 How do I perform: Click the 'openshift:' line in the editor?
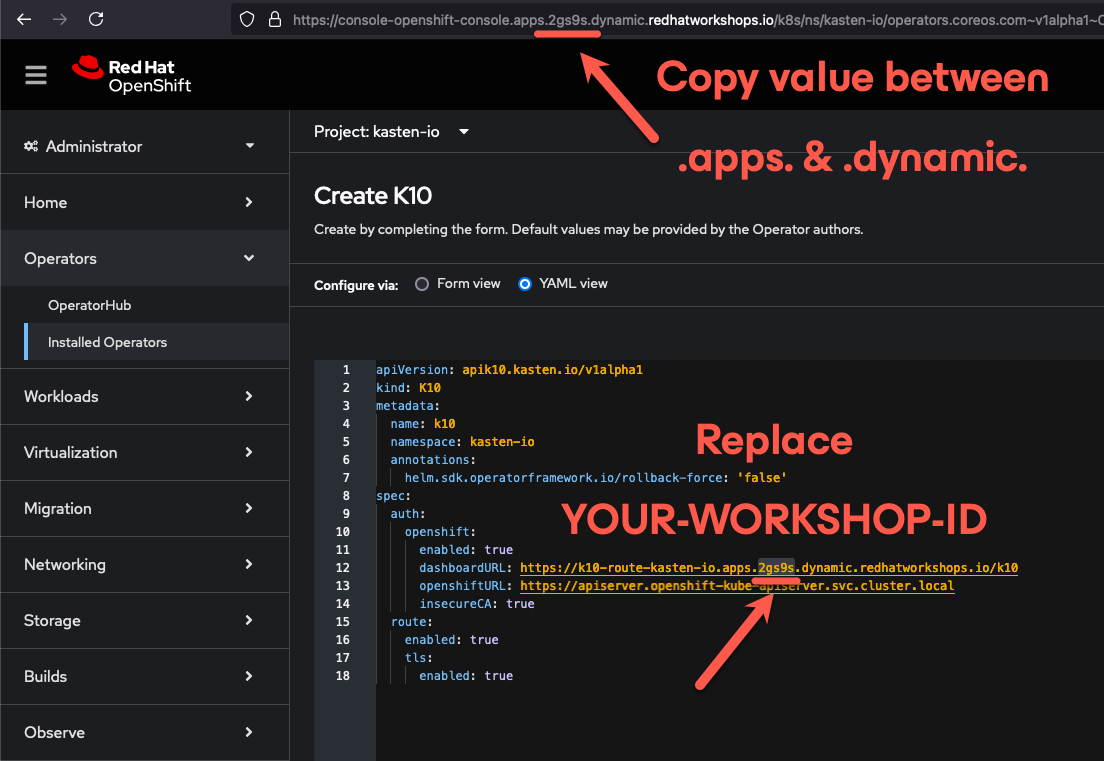[x=440, y=532]
